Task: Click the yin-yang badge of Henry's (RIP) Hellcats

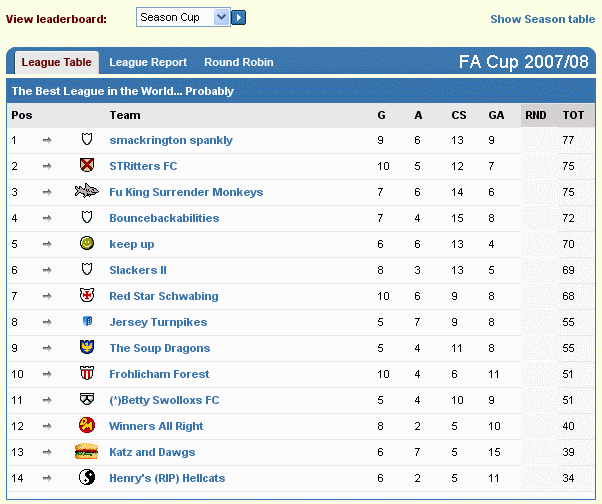Action: point(87,477)
